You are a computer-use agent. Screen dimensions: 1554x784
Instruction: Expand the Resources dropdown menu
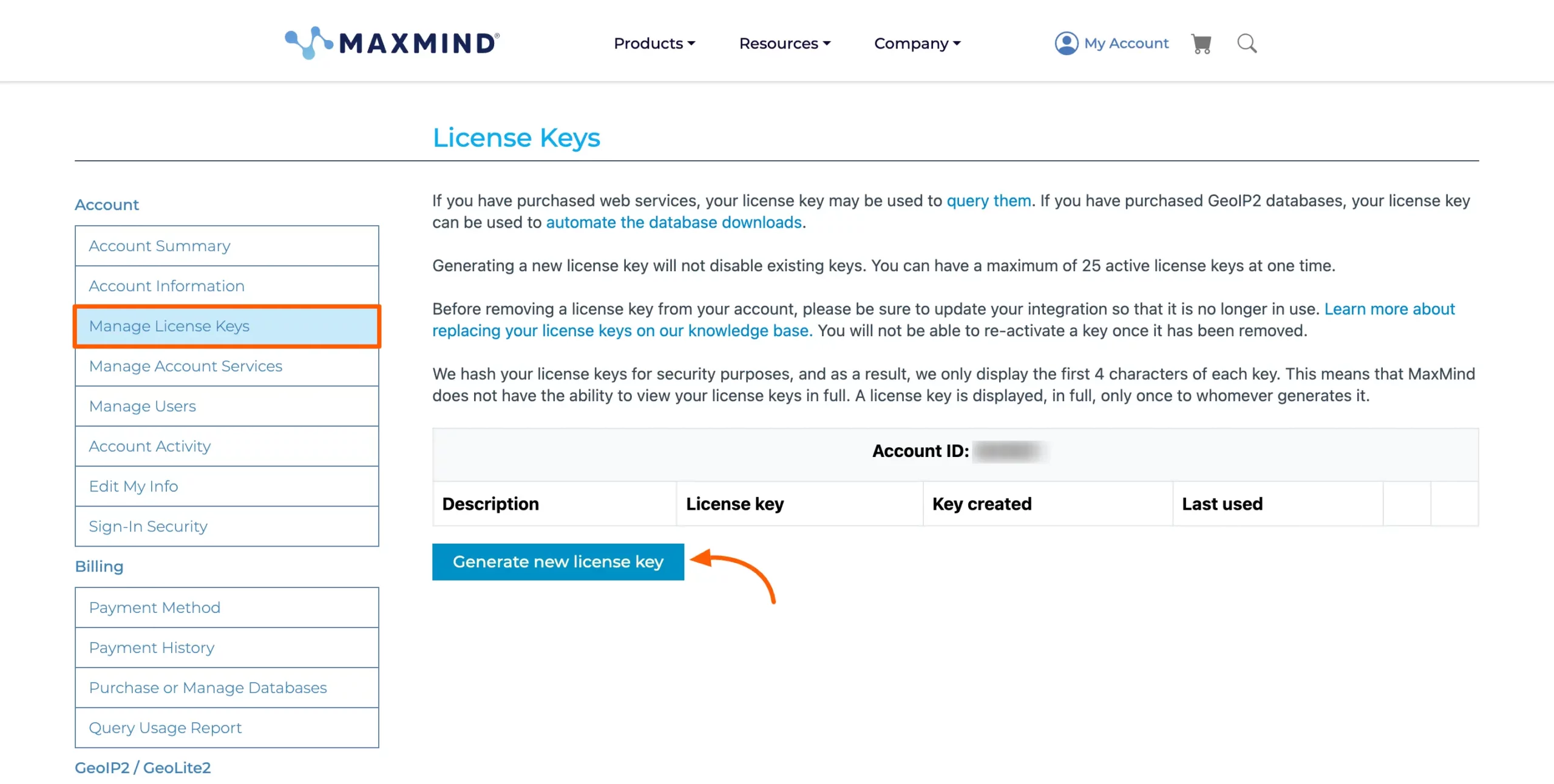(x=785, y=43)
